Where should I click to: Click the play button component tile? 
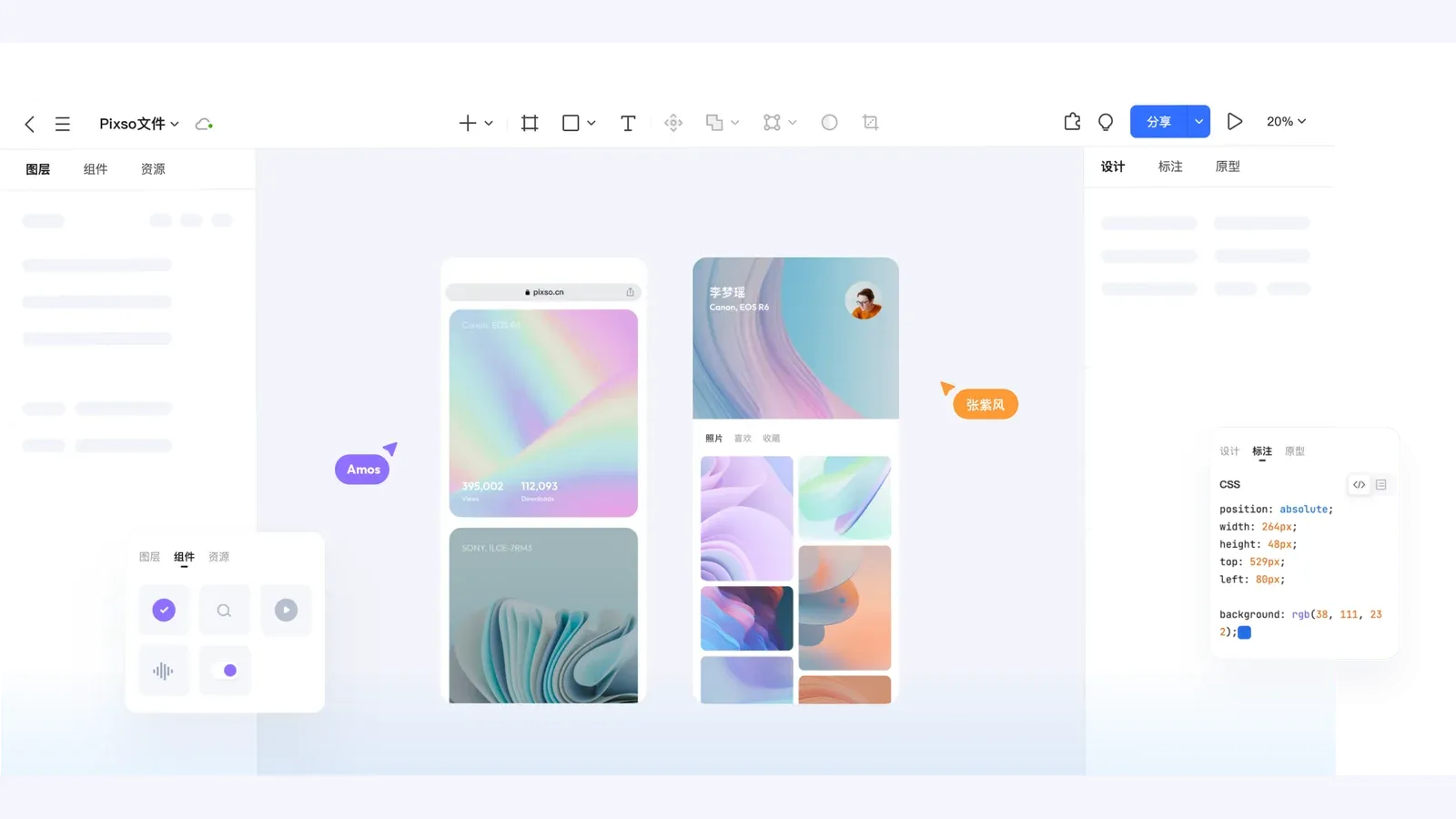286,610
